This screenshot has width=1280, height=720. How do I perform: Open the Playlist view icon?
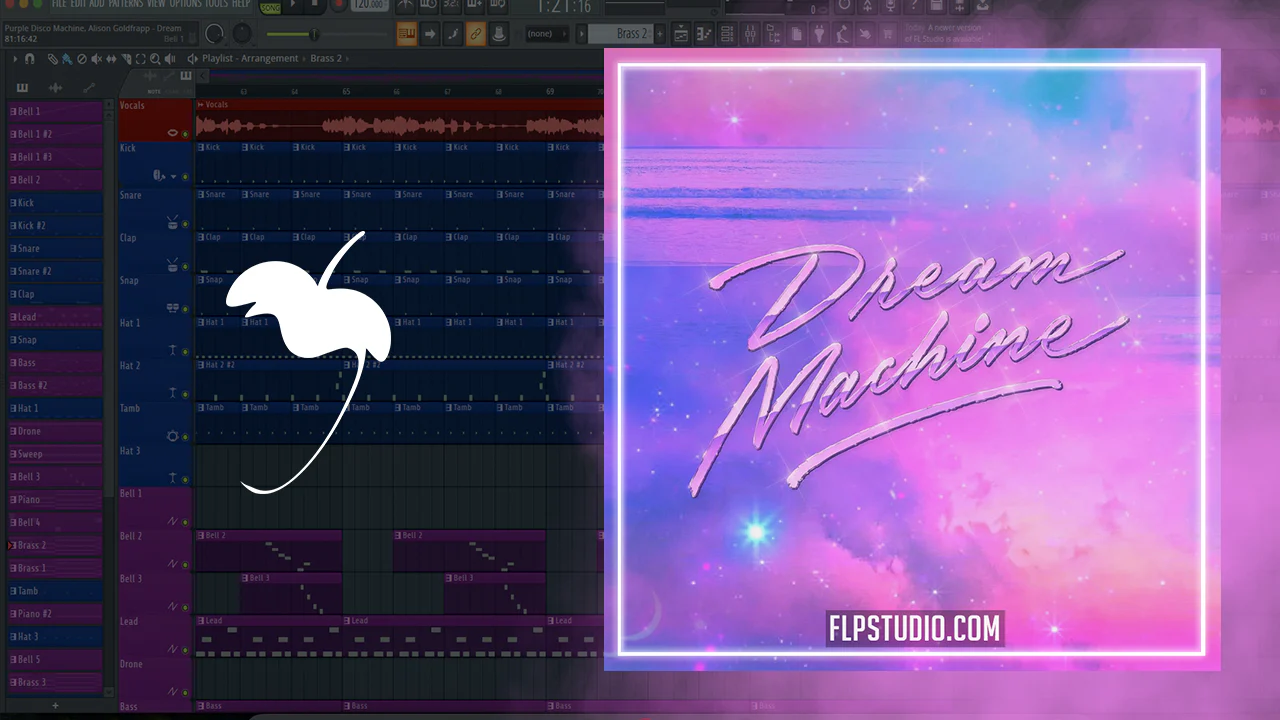pos(682,34)
